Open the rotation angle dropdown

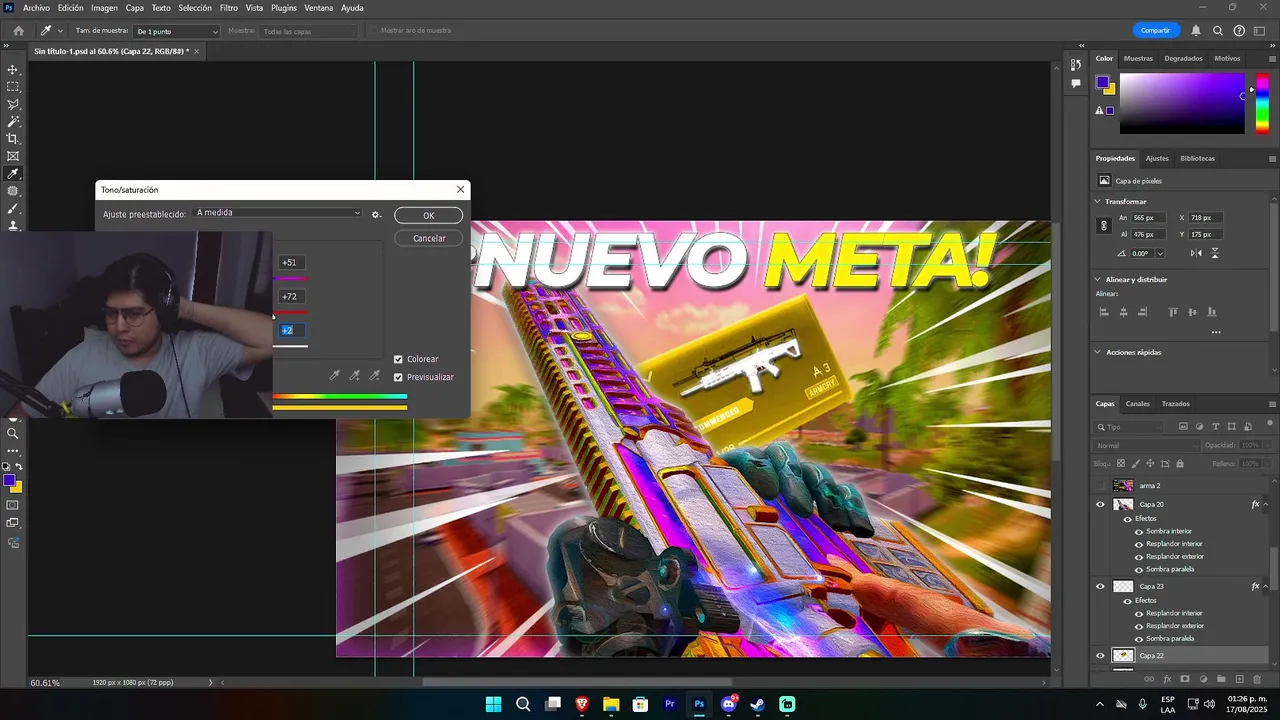point(1160,254)
